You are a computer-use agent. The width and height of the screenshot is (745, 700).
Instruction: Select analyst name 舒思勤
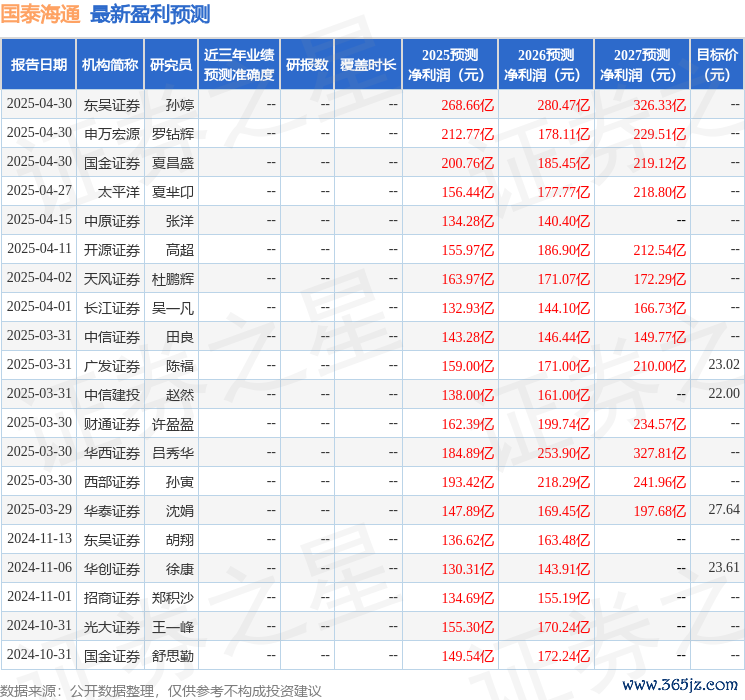coord(172,656)
